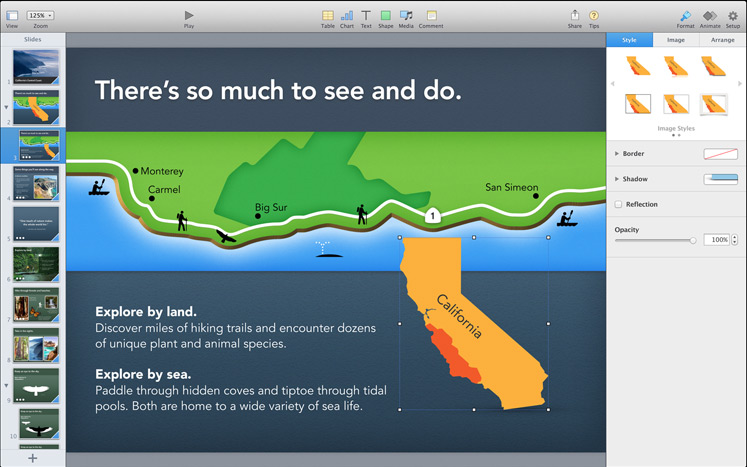Viewport: 747px width, 467px height.
Task: Insert a Shape
Action: coord(385,16)
